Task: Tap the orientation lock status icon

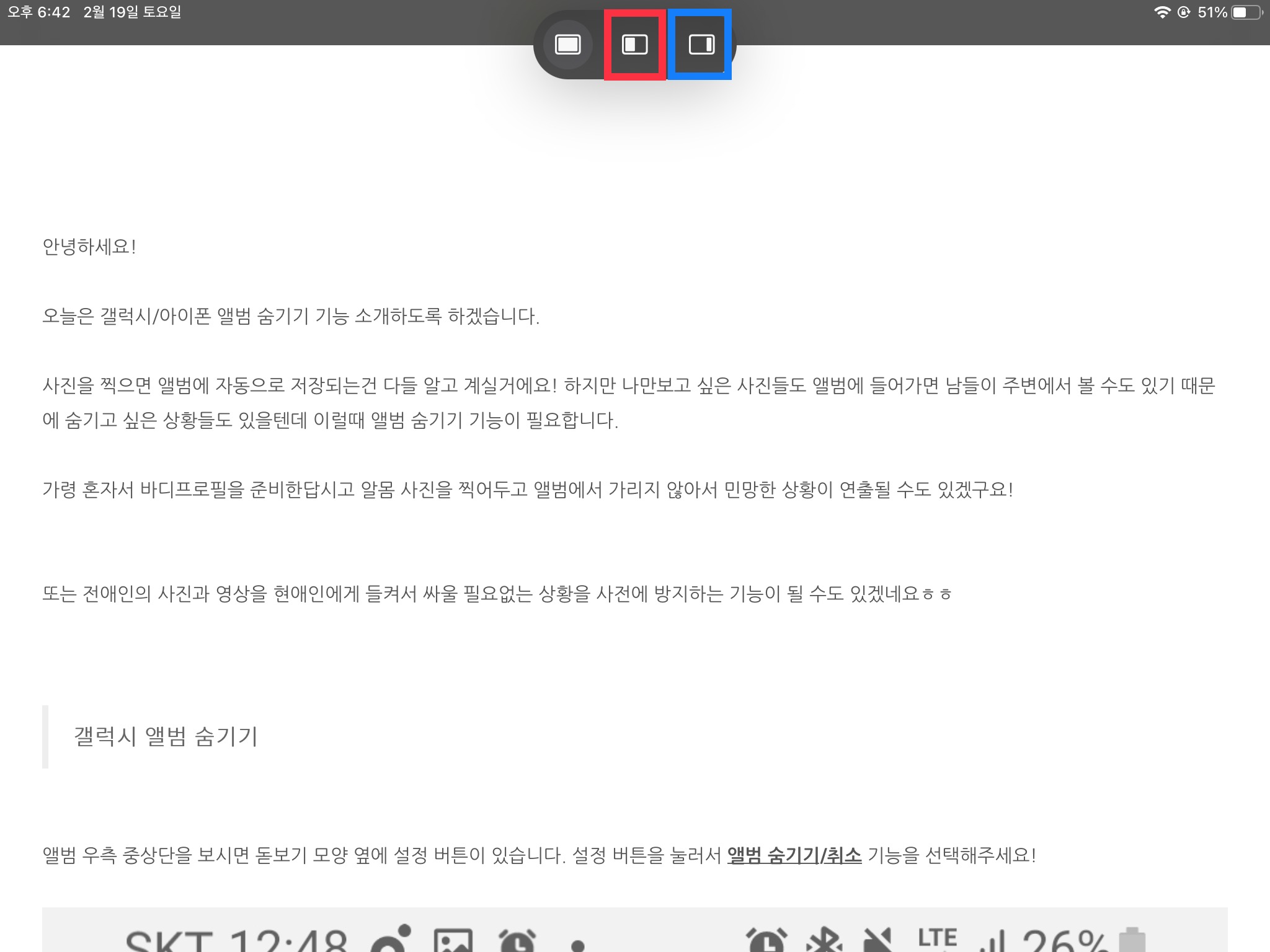Action: pos(1183,12)
